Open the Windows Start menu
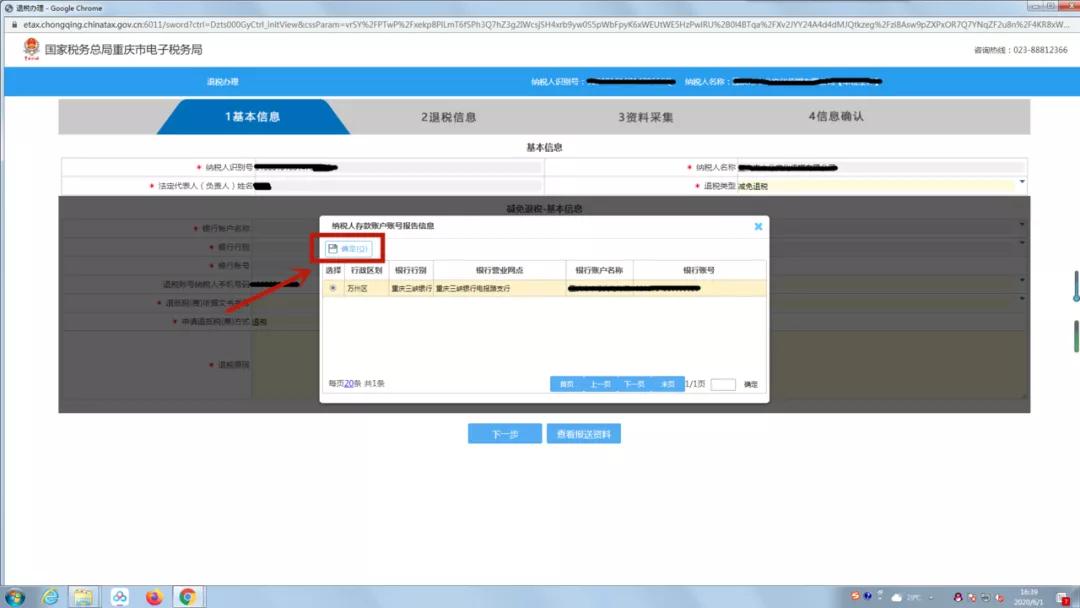 13,597
